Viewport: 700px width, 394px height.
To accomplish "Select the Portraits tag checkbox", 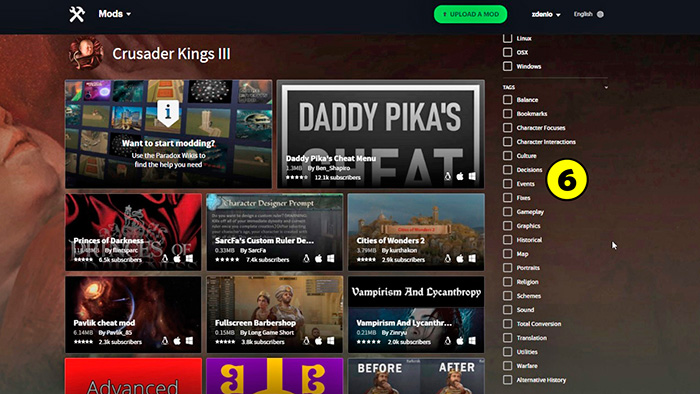I will click(508, 268).
